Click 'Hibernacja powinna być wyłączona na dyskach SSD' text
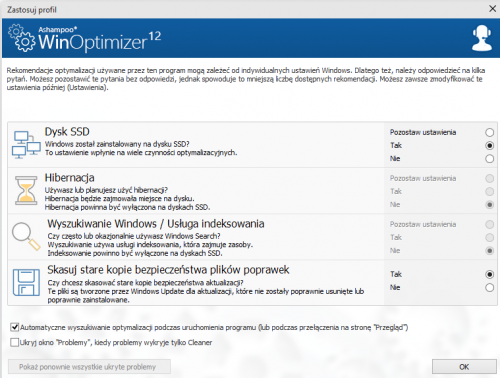This screenshot has height=378, width=500. (127, 207)
